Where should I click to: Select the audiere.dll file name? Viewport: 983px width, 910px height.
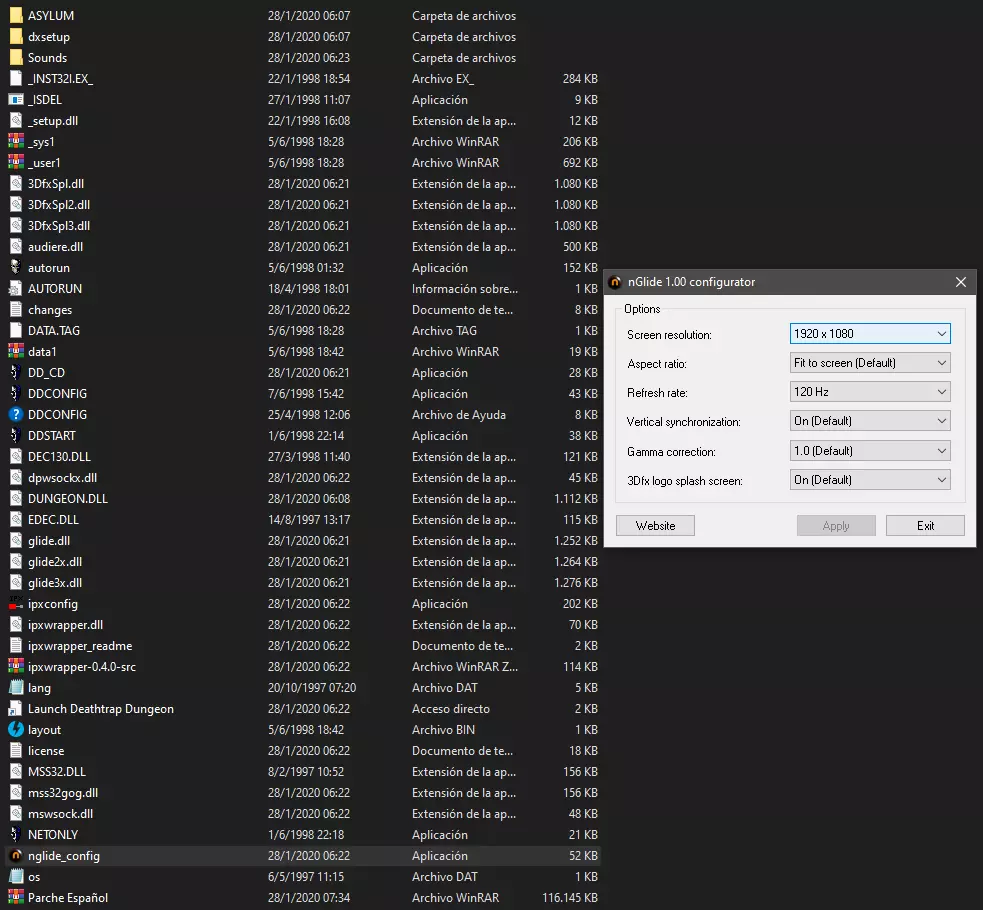[x=55, y=247]
